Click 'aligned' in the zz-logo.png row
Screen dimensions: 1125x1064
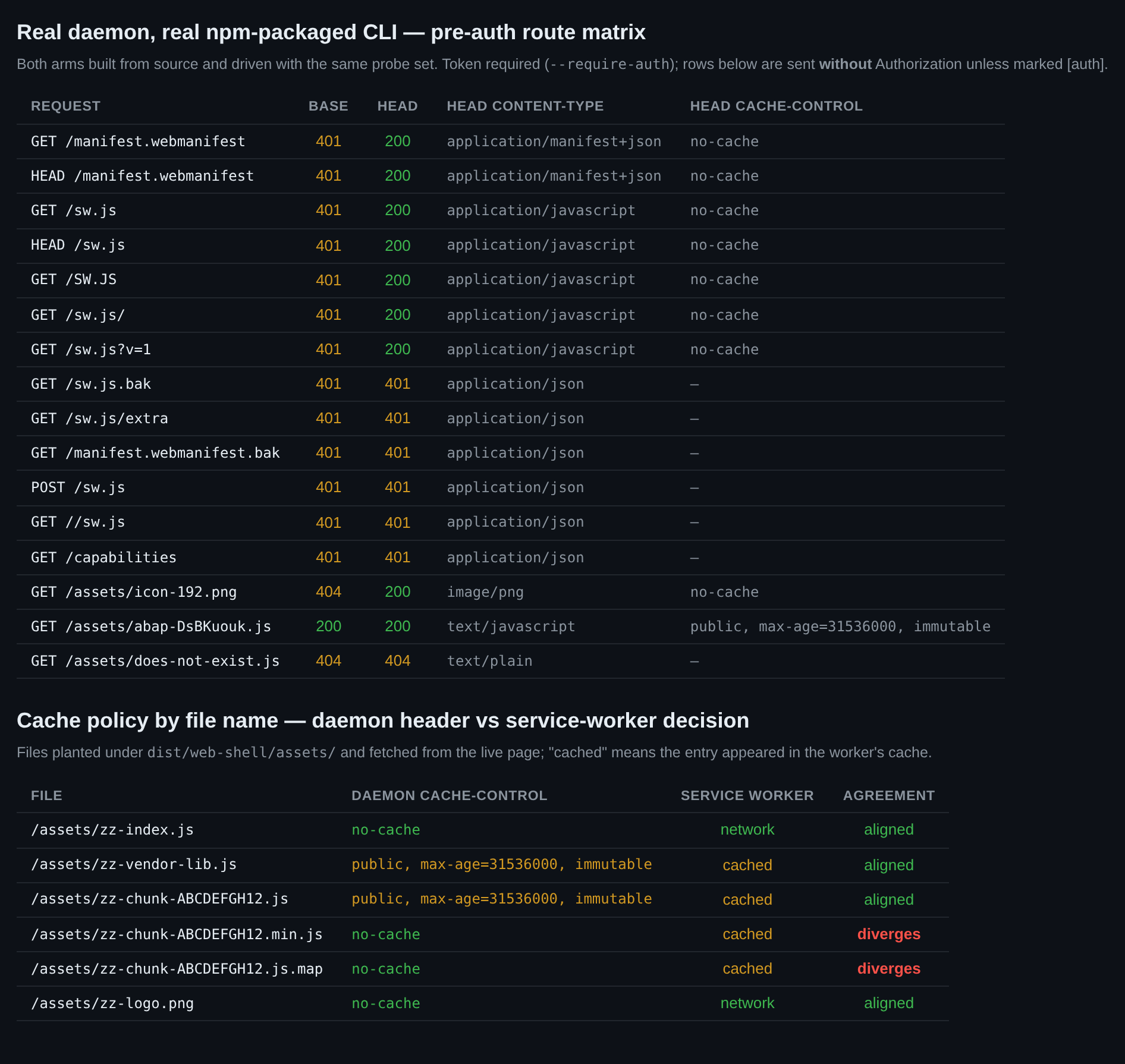pos(888,1003)
